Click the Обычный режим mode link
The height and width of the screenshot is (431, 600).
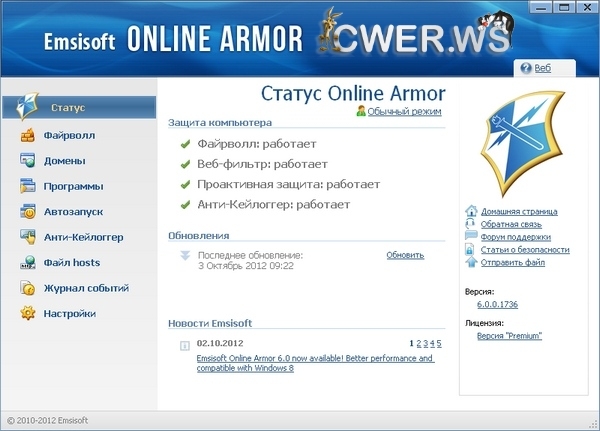(x=404, y=111)
